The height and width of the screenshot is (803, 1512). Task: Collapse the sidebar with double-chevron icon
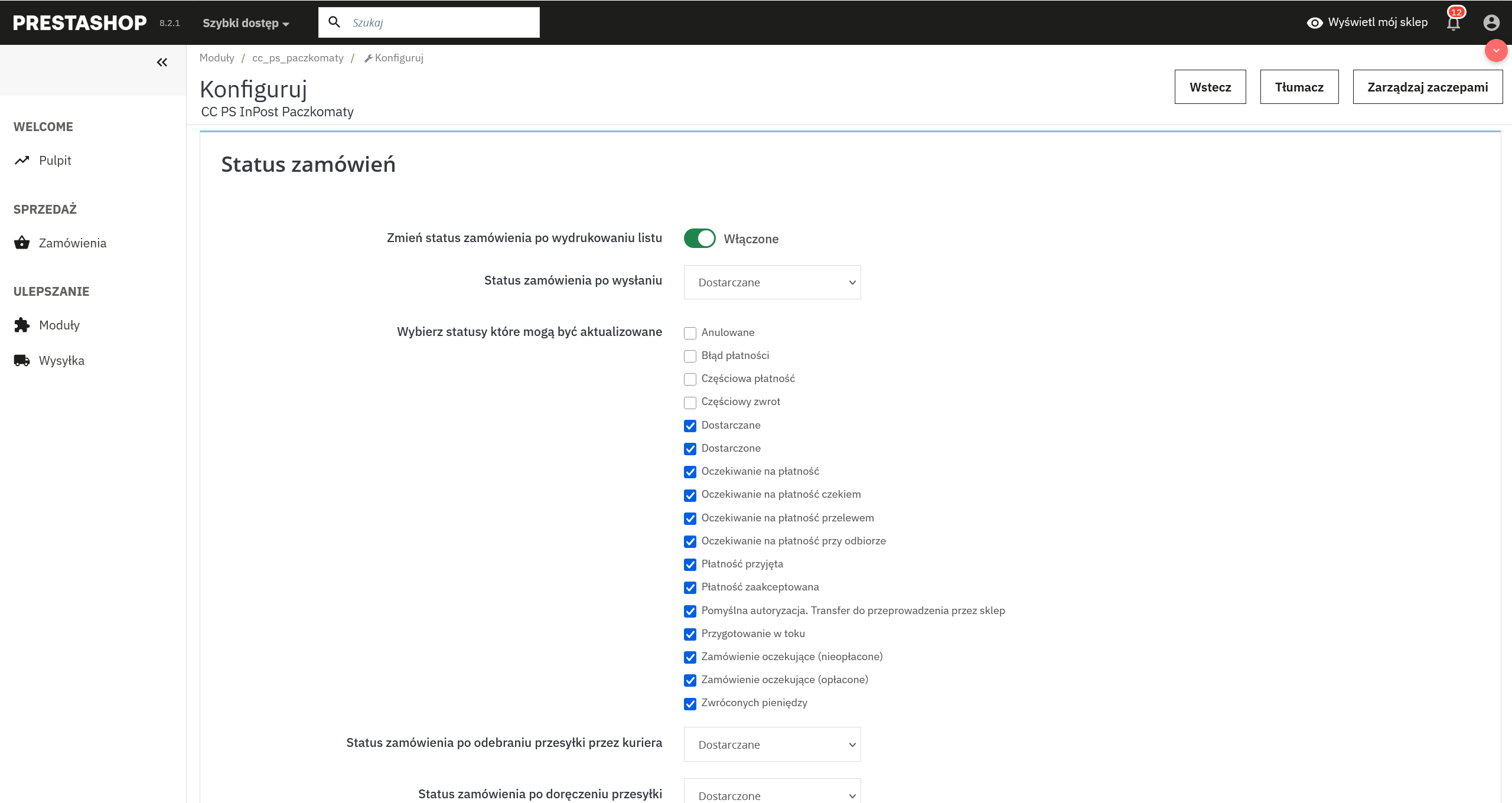[162, 63]
